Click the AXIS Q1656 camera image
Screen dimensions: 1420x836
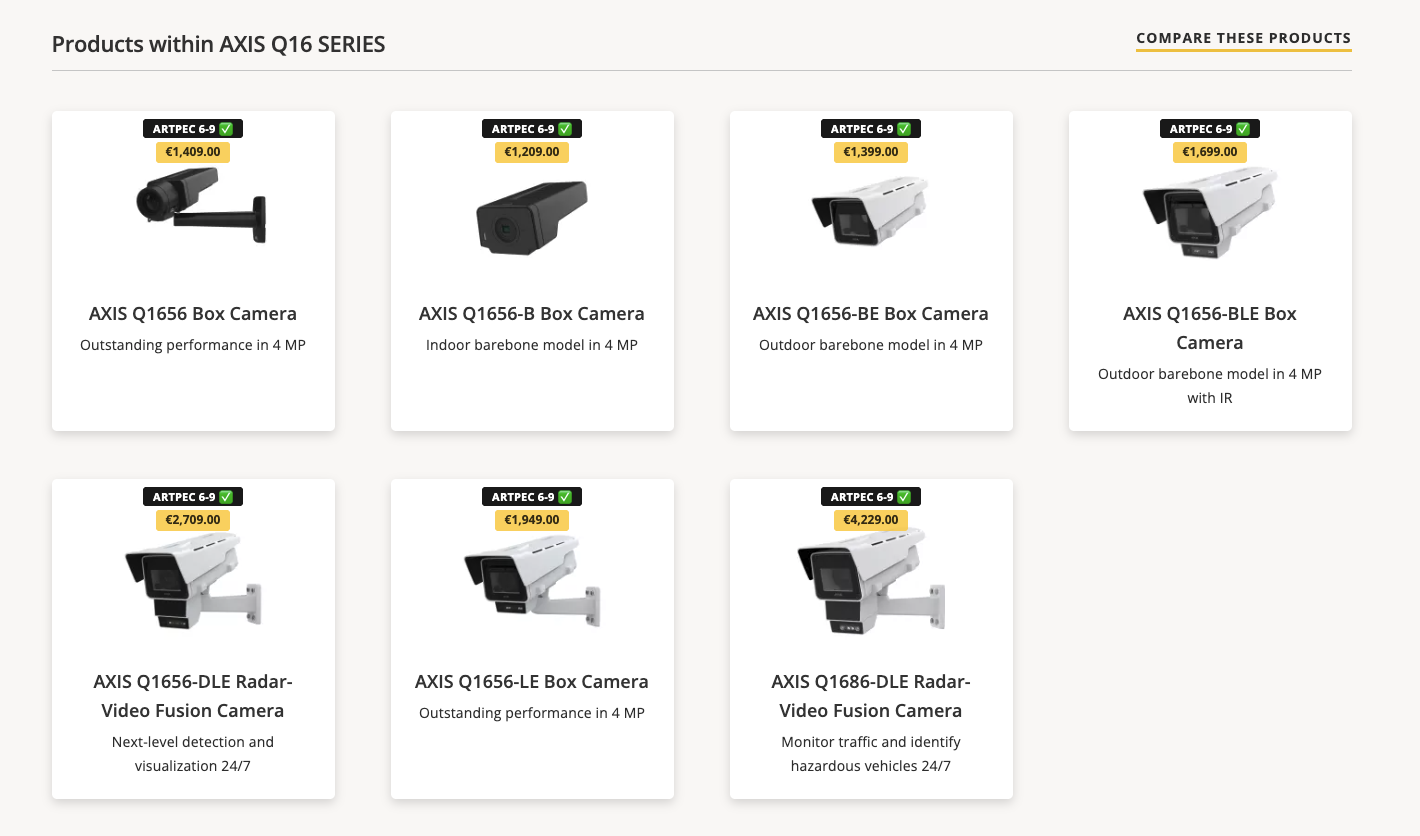(202, 206)
